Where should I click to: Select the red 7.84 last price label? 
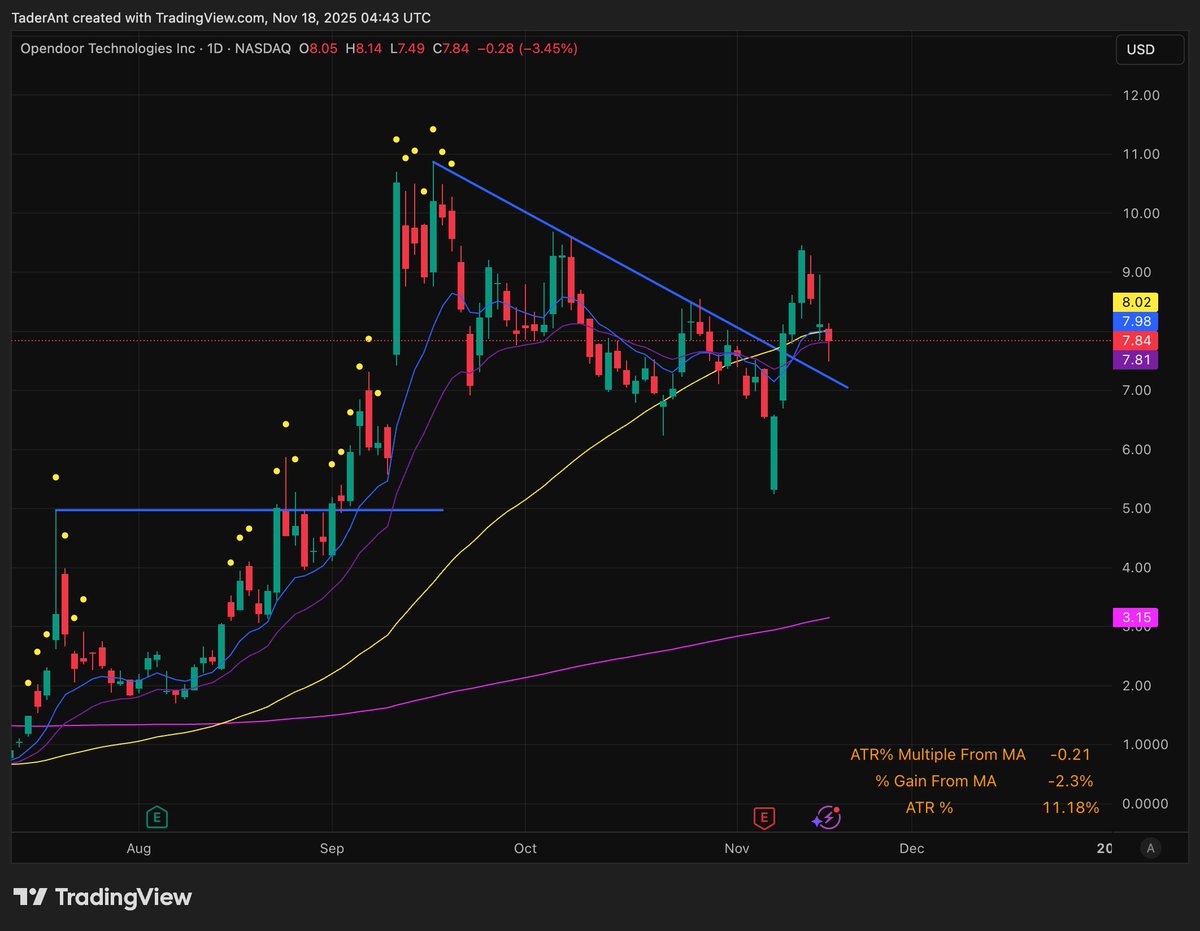(1134, 341)
